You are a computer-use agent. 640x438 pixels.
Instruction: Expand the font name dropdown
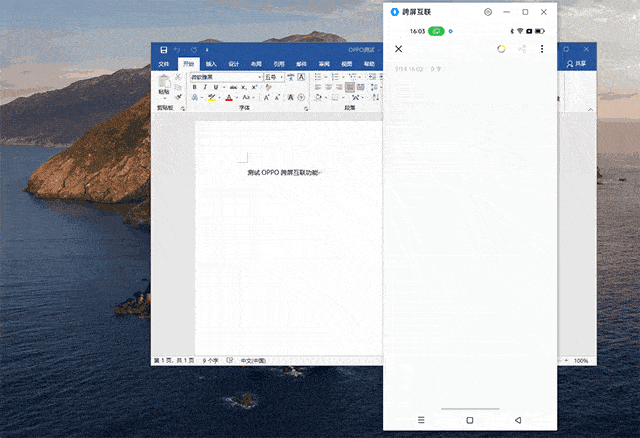[x=260, y=77]
